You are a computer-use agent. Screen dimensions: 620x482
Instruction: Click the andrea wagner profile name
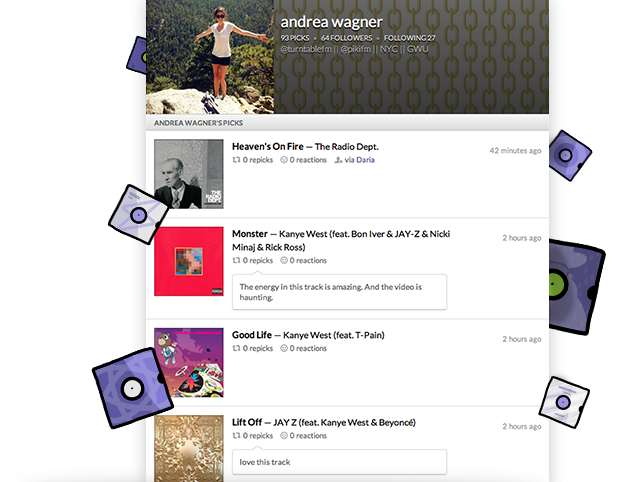[x=331, y=22]
